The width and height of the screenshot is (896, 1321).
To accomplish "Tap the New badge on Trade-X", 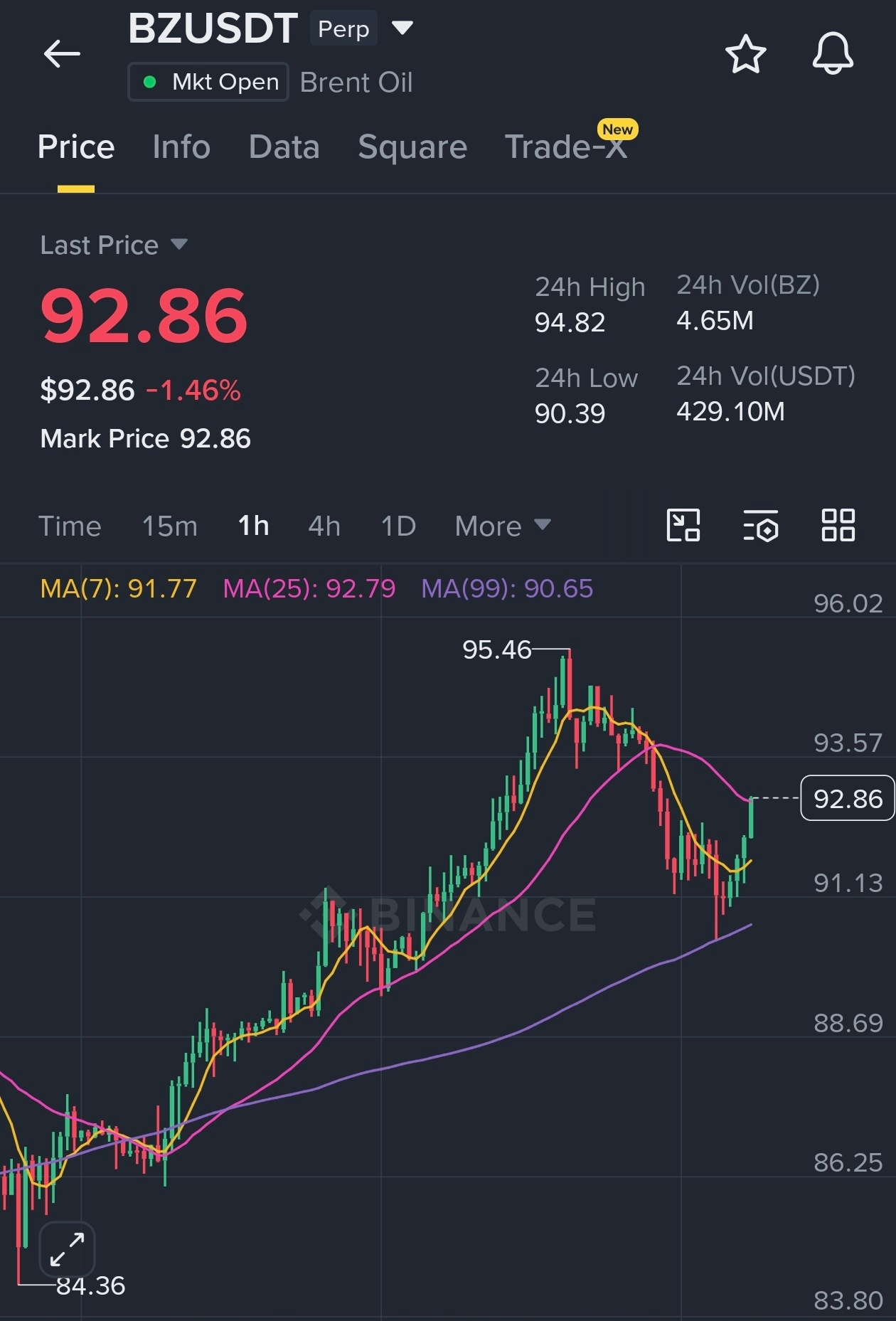I will coord(617,129).
